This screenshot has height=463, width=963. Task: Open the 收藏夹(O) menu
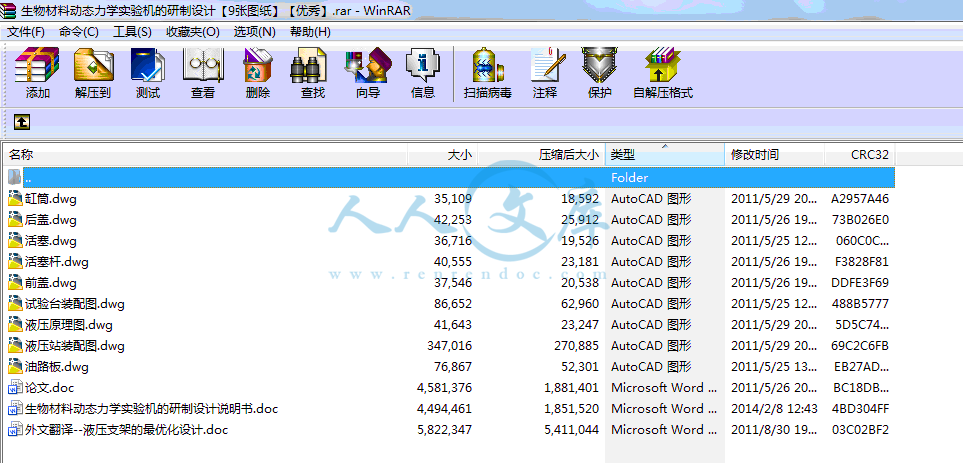(193, 32)
